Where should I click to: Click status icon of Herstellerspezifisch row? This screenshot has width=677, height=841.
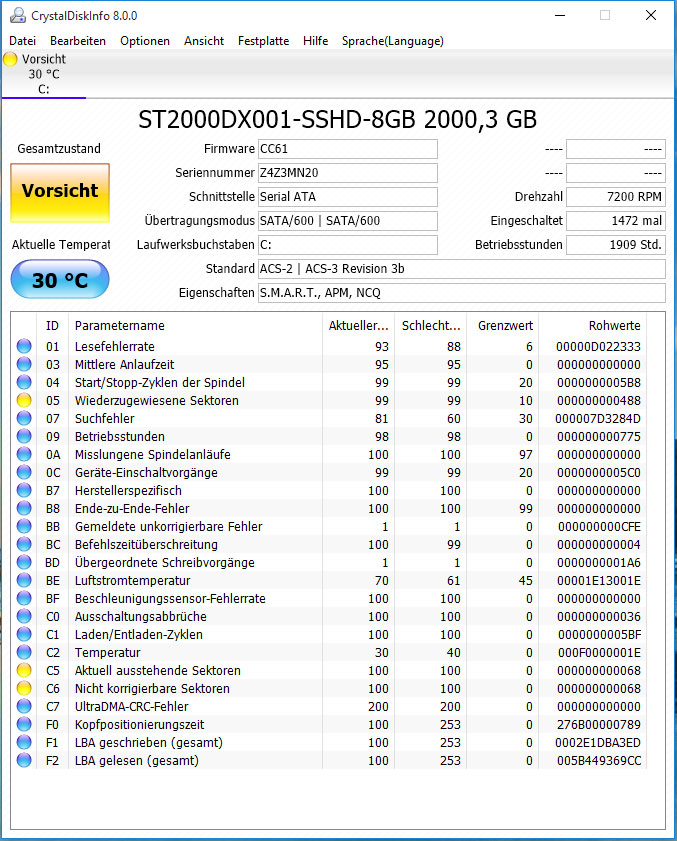pos(24,490)
